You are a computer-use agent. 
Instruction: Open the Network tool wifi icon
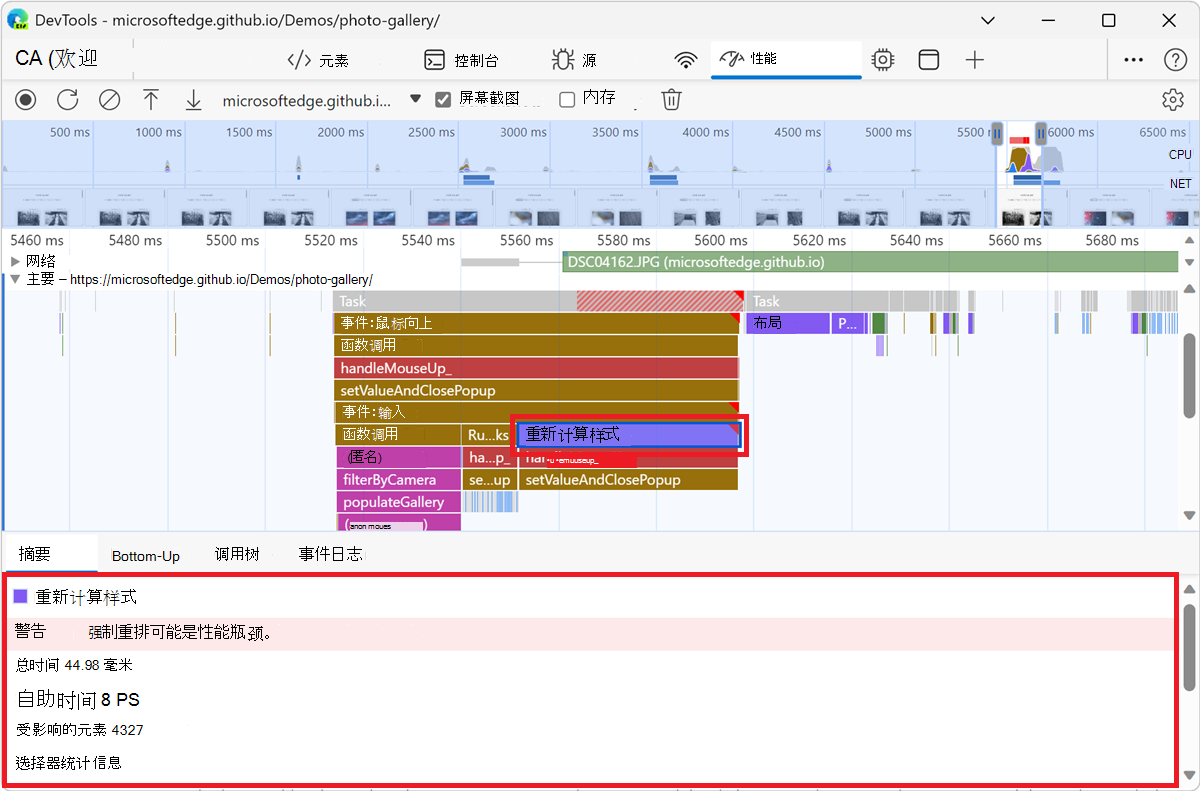point(686,60)
